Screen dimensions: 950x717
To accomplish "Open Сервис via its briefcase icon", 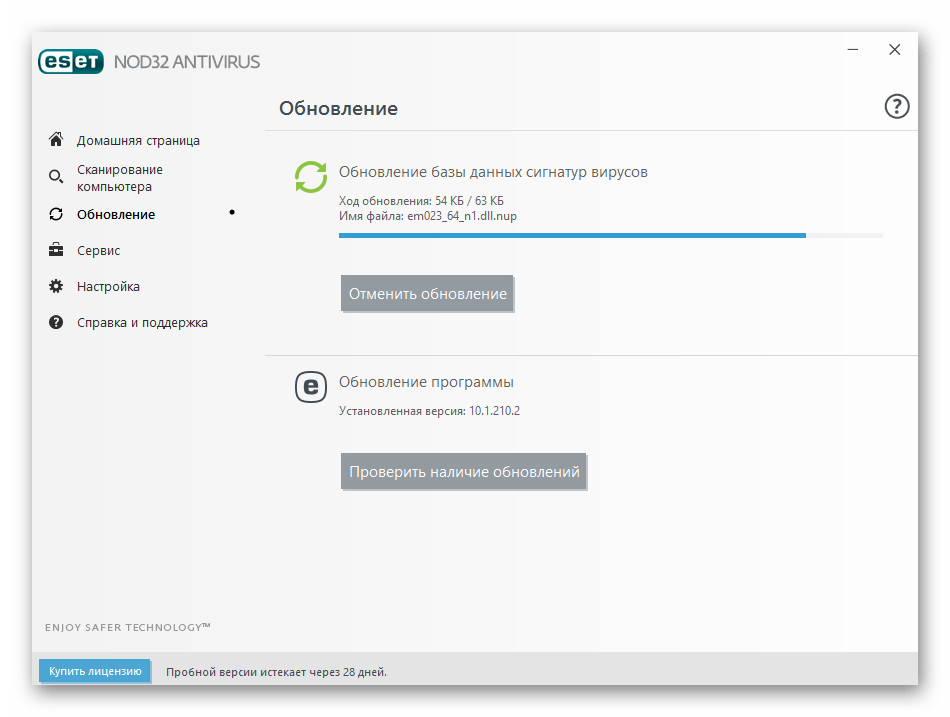I will [x=56, y=250].
